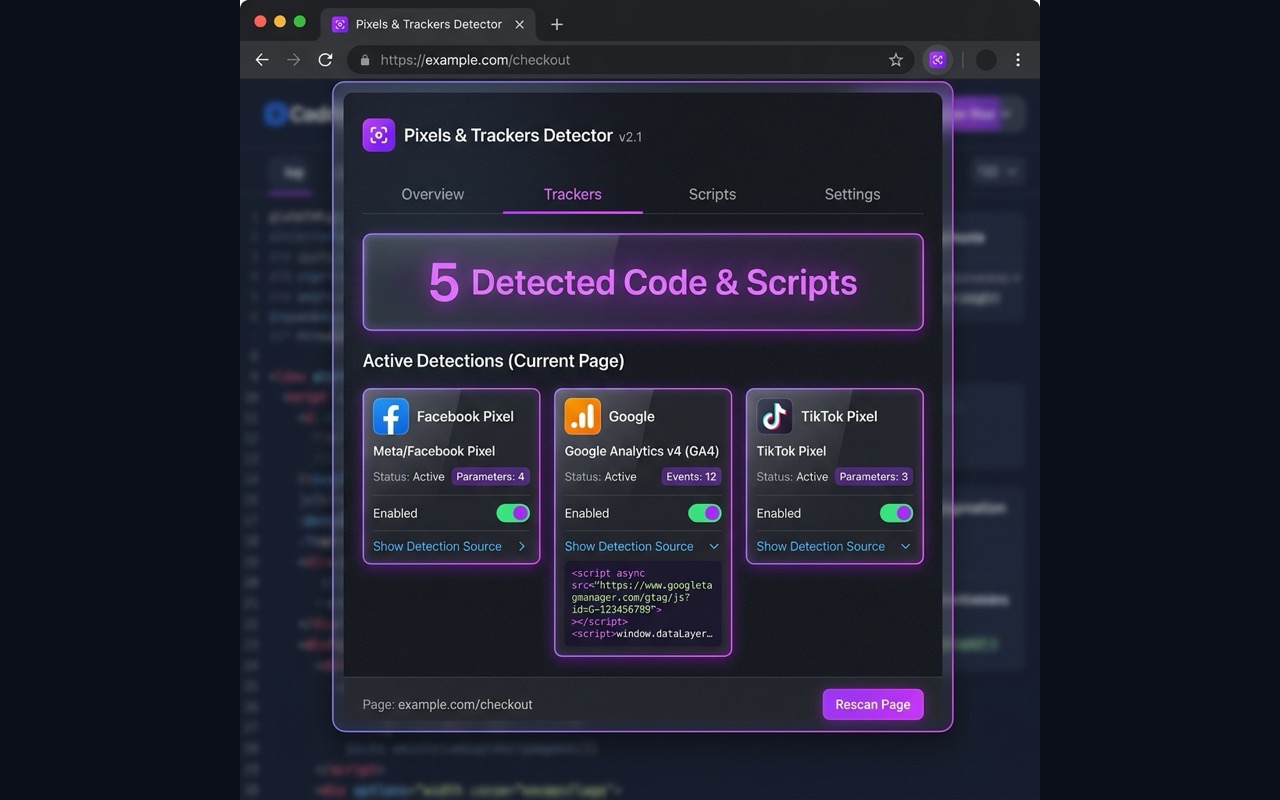
Task: Click the Parameters: 4 badge
Action: 490,477
